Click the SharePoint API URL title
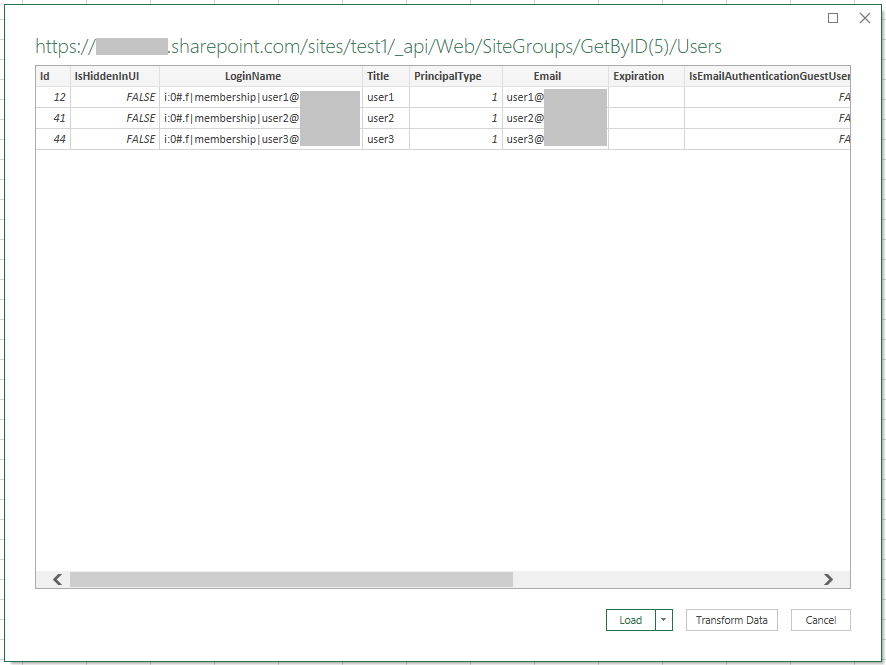Screen dimensions: 886x665 point(378,46)
